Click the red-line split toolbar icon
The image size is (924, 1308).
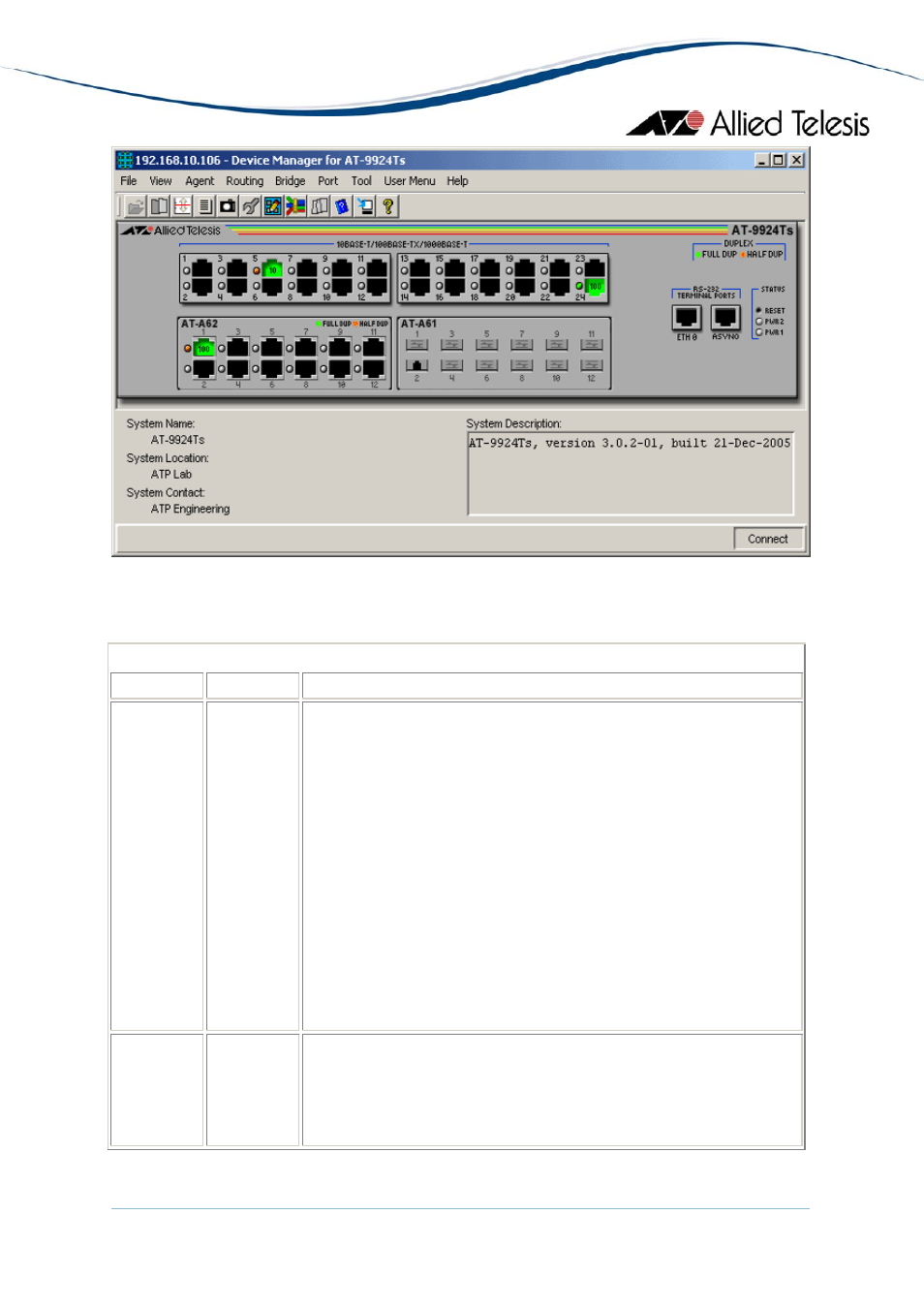(x=182, y=206)
